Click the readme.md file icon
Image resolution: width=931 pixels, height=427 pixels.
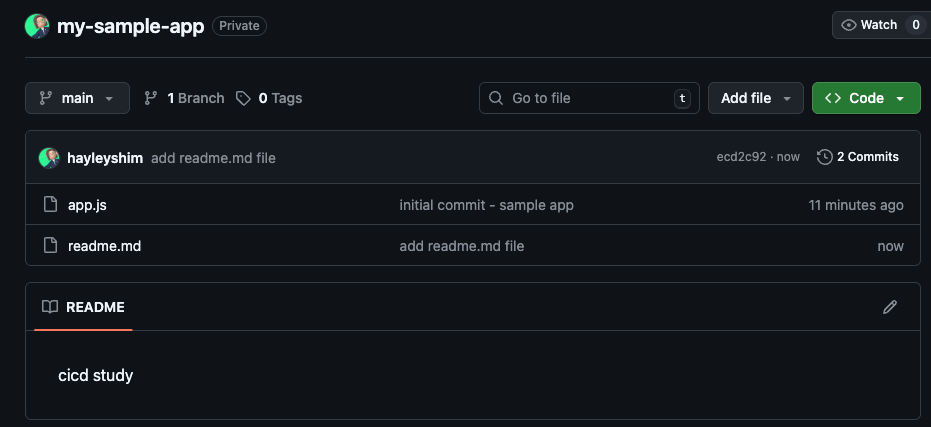point(50,246)
